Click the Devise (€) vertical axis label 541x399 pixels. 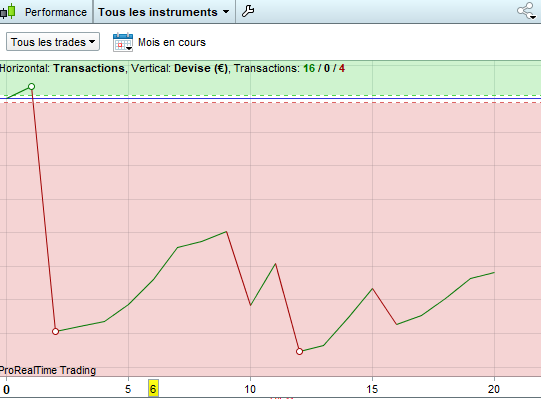pyautogui.click(x=201, y=68)
